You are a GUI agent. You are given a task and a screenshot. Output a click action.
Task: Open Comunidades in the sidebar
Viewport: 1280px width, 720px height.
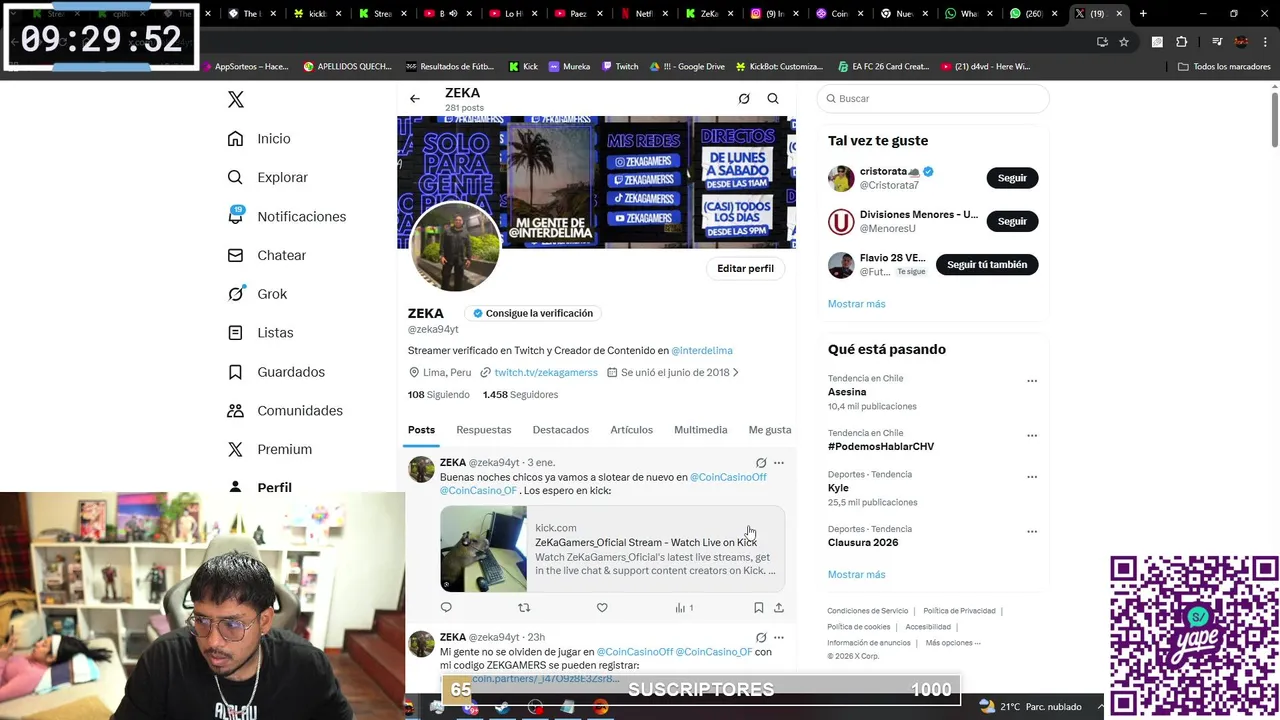click(x=285, y=411)
